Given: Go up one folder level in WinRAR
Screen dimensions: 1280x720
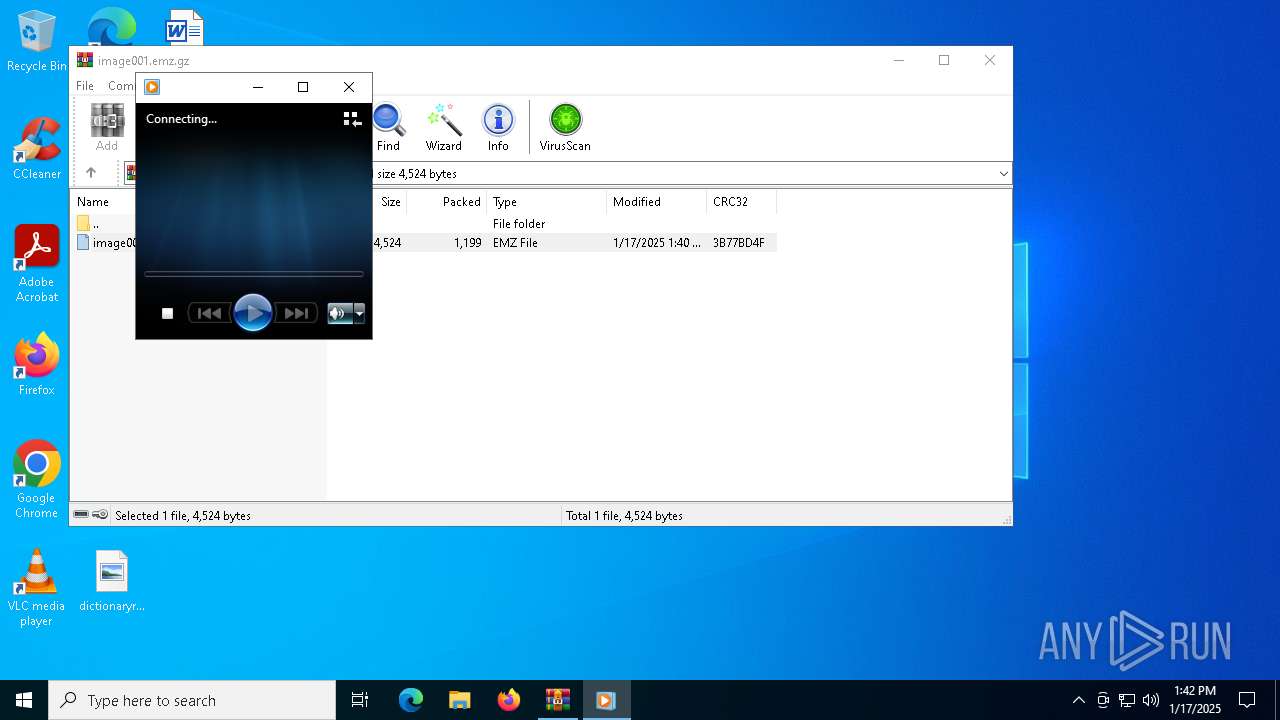Looking at the screenshot, I should [x=91, y=173].
